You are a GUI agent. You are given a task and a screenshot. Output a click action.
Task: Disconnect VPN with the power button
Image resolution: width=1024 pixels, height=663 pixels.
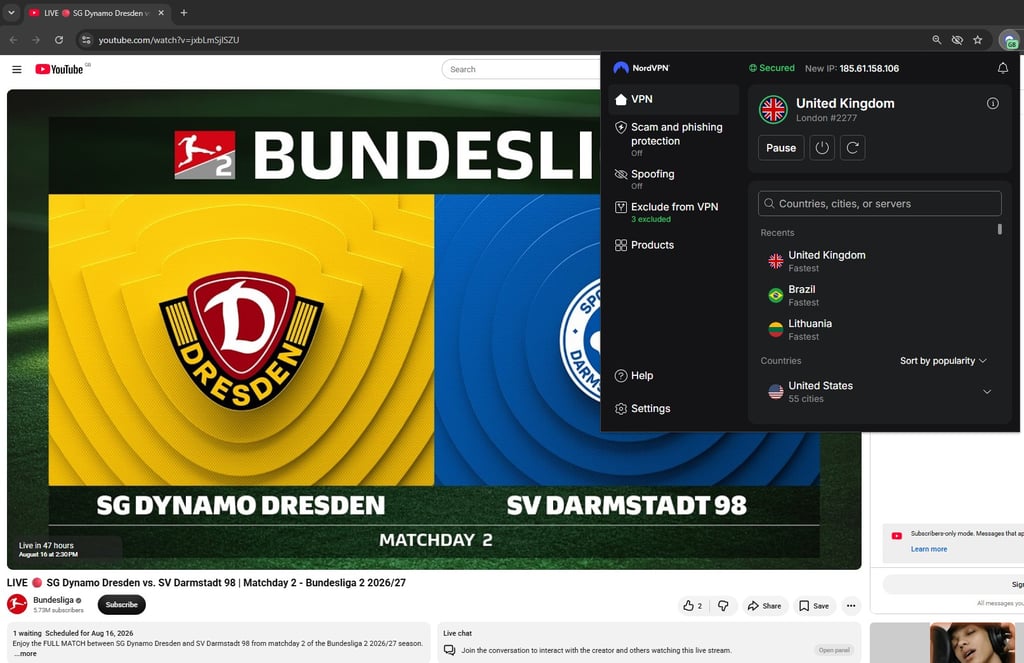click(822, 148)
